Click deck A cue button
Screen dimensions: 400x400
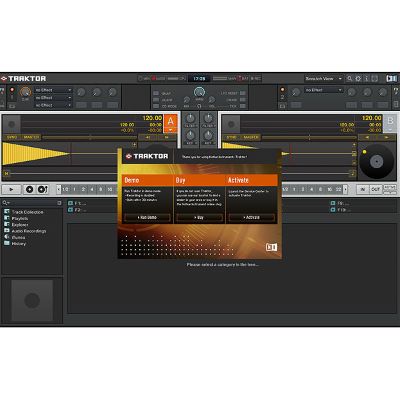pyautogui.click(x=29, y=189)
